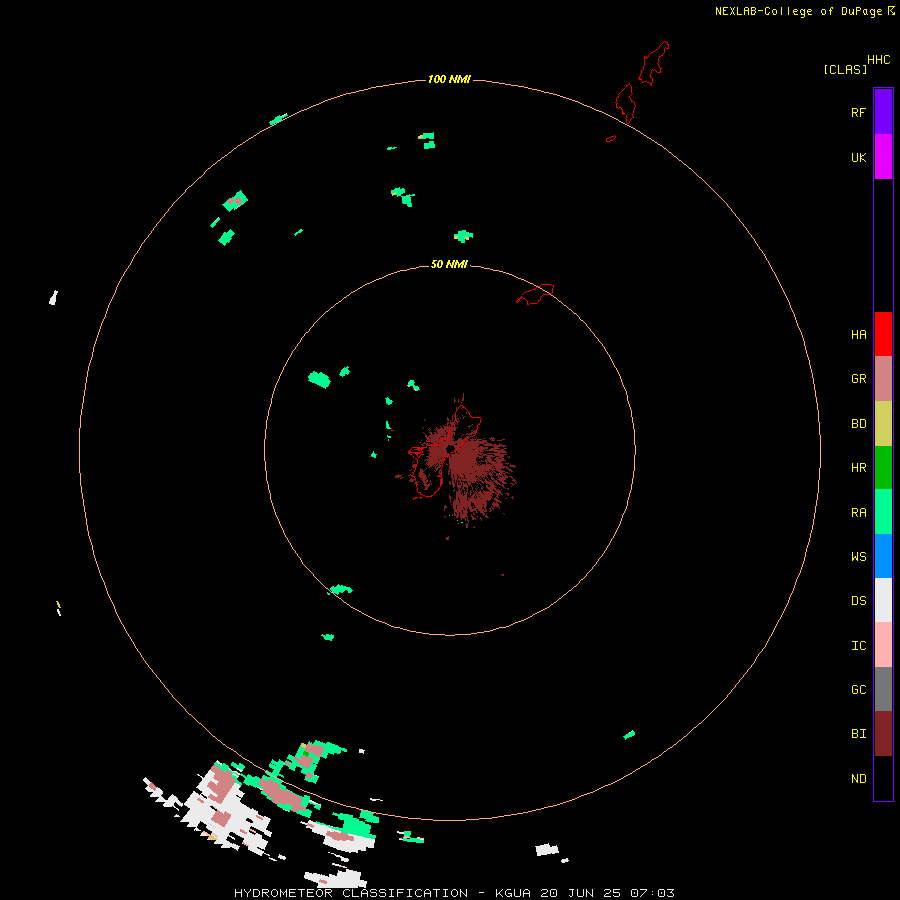
Task: Click the DS white legend swatch
Action: point(883,600)
